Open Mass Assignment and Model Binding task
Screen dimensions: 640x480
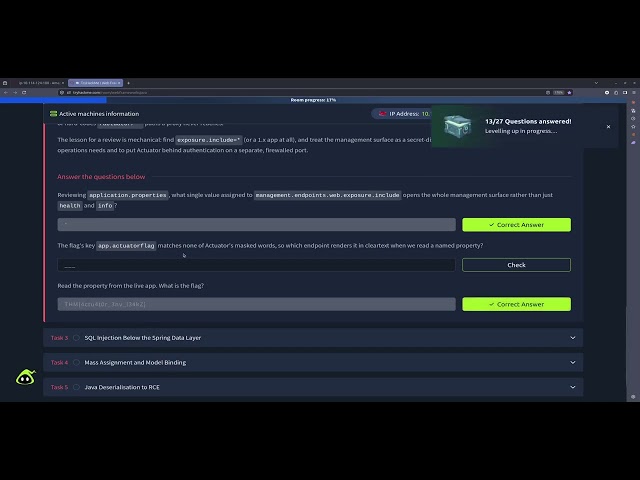135,362
